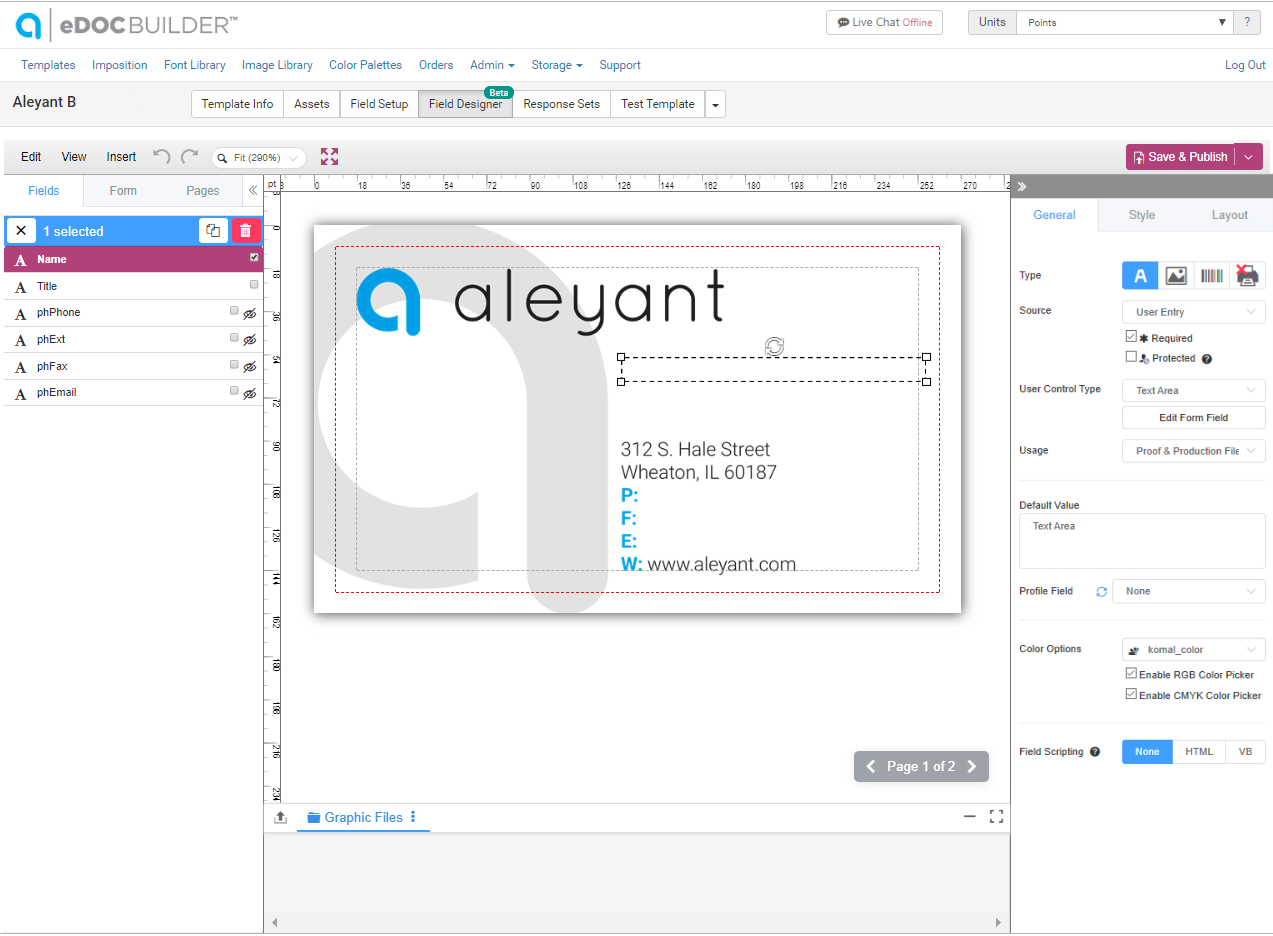Select the Text field type icon
1273x936 pixels.
click(1140, 276)
